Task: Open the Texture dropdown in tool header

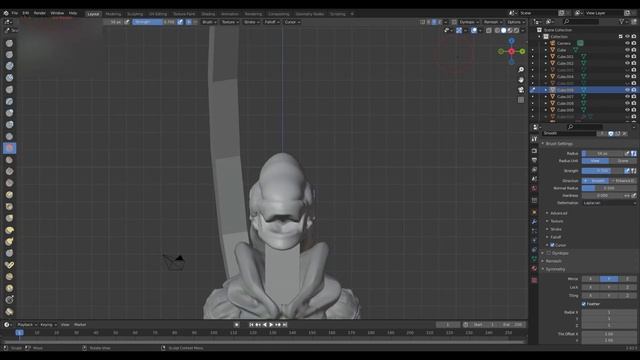Action: [x=230, y=22]
